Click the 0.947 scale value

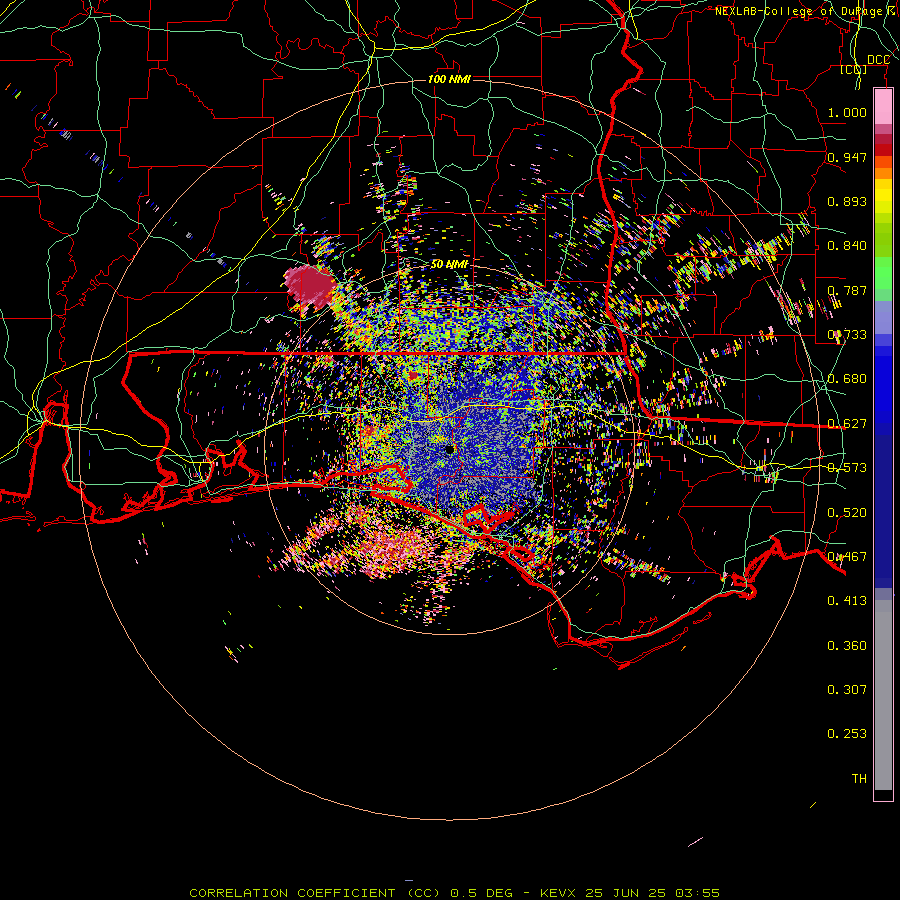point(847,157)
